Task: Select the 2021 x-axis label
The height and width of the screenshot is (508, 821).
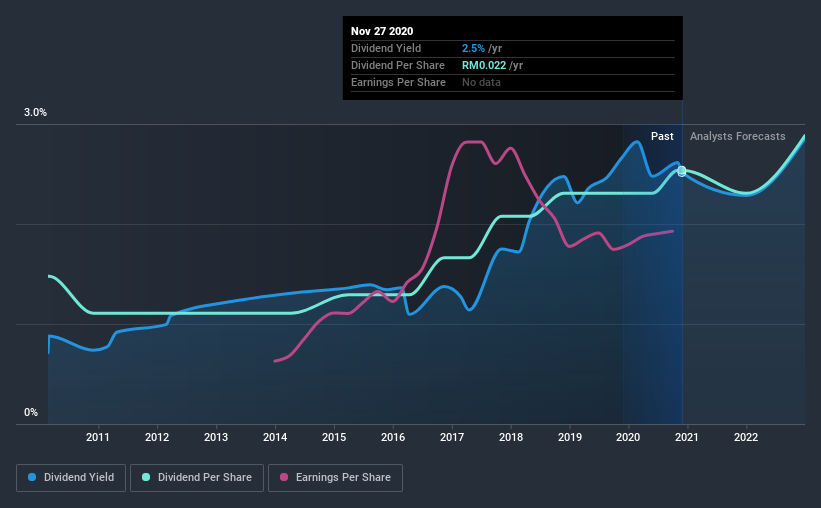Action: pyautogui.click(x=686, y=437)
